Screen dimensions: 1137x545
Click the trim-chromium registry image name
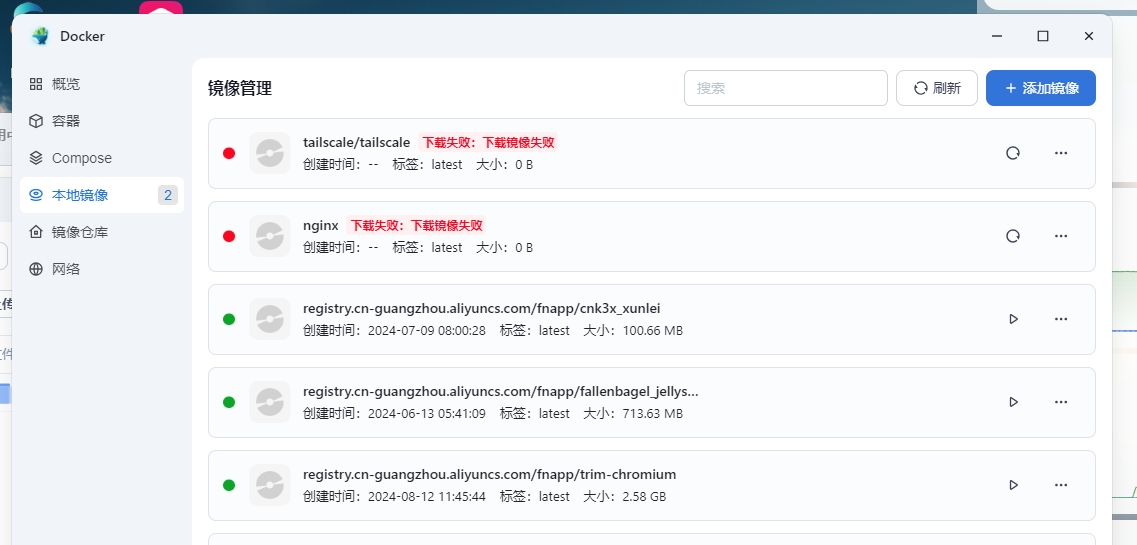(x=489, y=475)
